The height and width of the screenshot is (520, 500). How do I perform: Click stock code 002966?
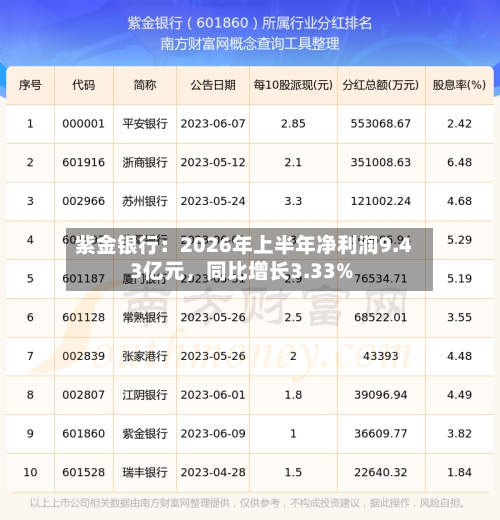coord(84,201)
